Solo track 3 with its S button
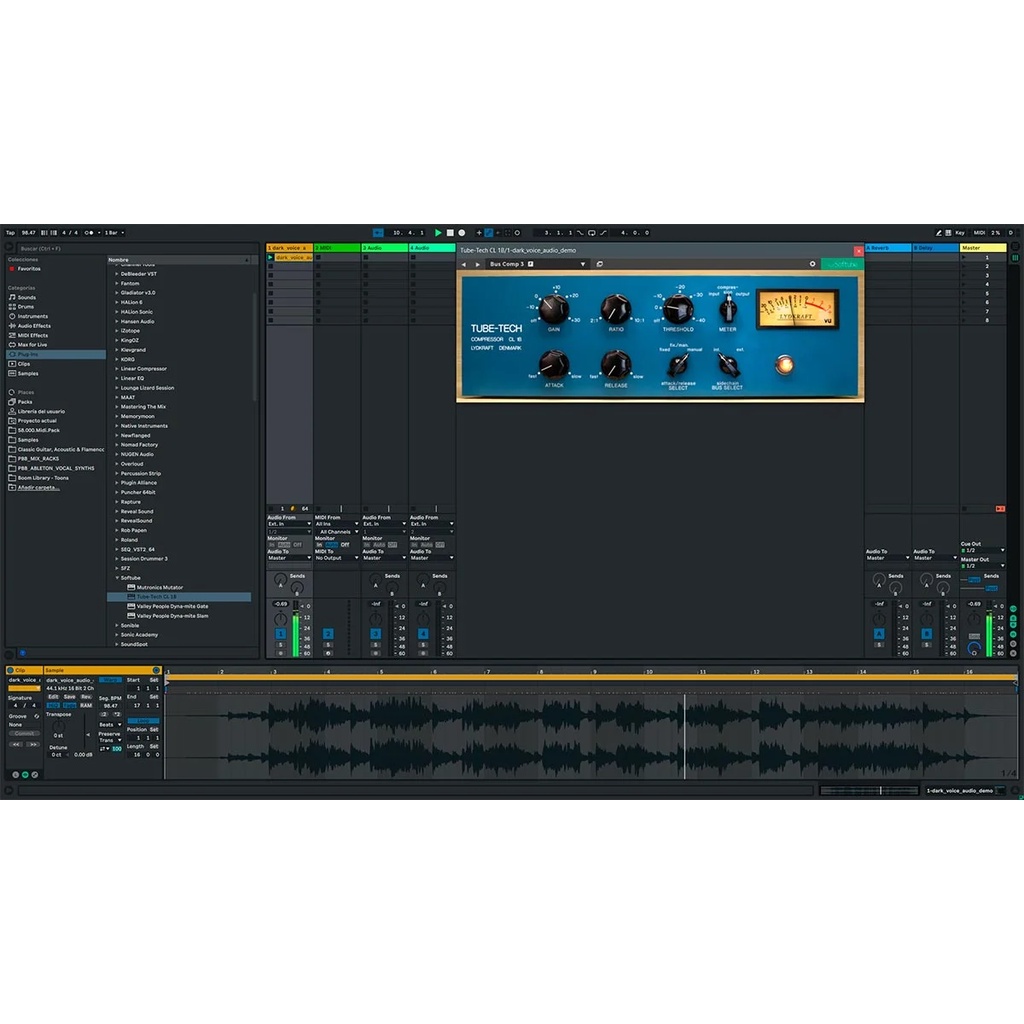Image resolution: width=1024 pixels, height=1024 pixels. [376, 645]
